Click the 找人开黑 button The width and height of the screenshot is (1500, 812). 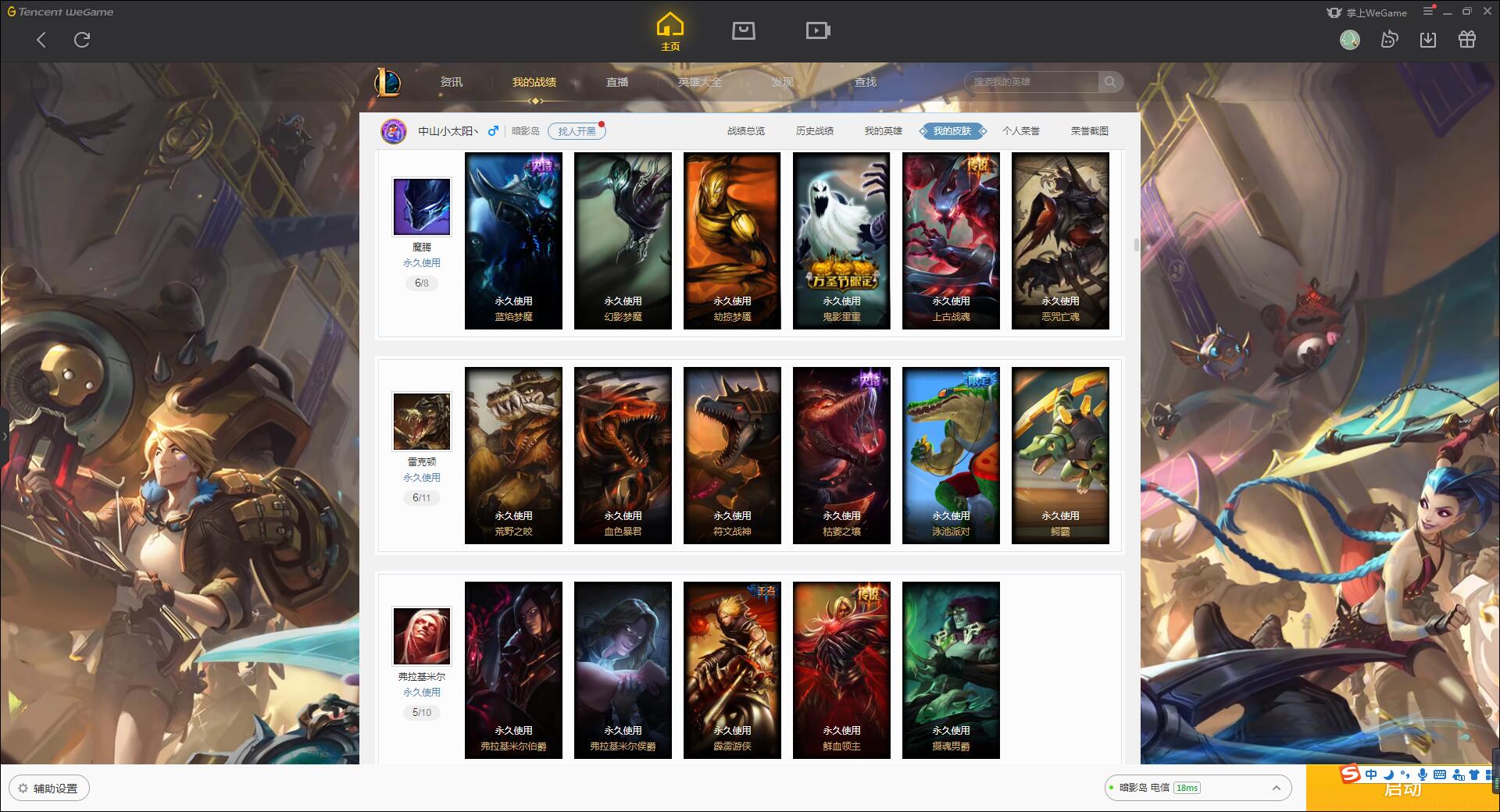coord(577,131)
